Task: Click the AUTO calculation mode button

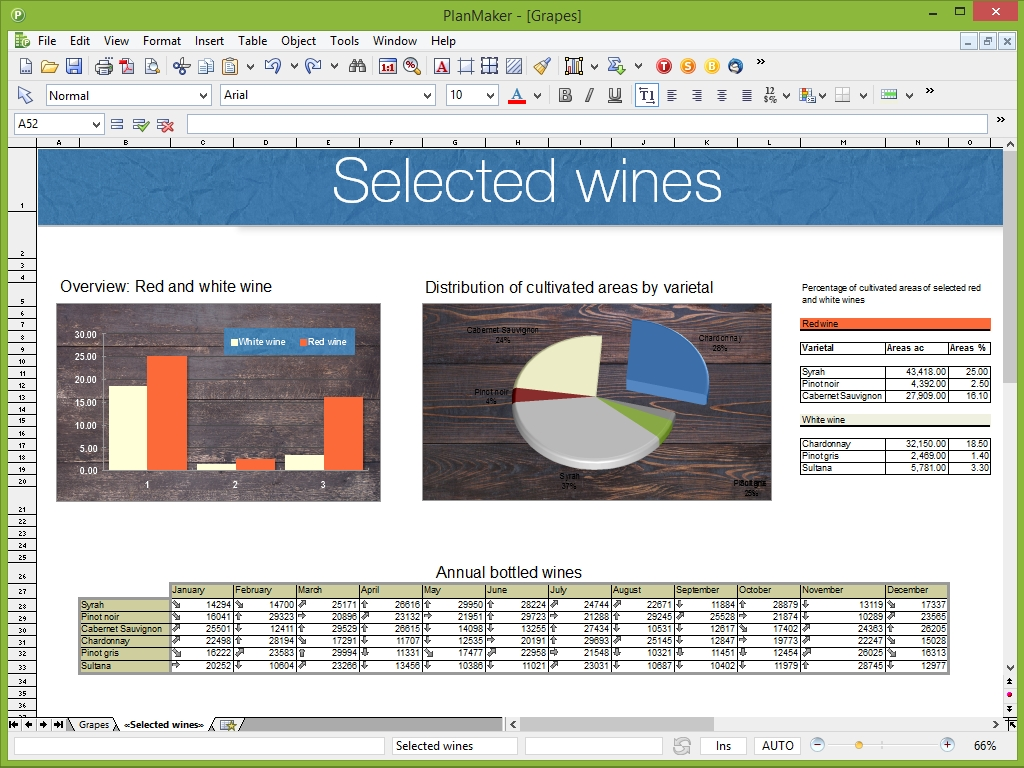Action: coord(778,746)
